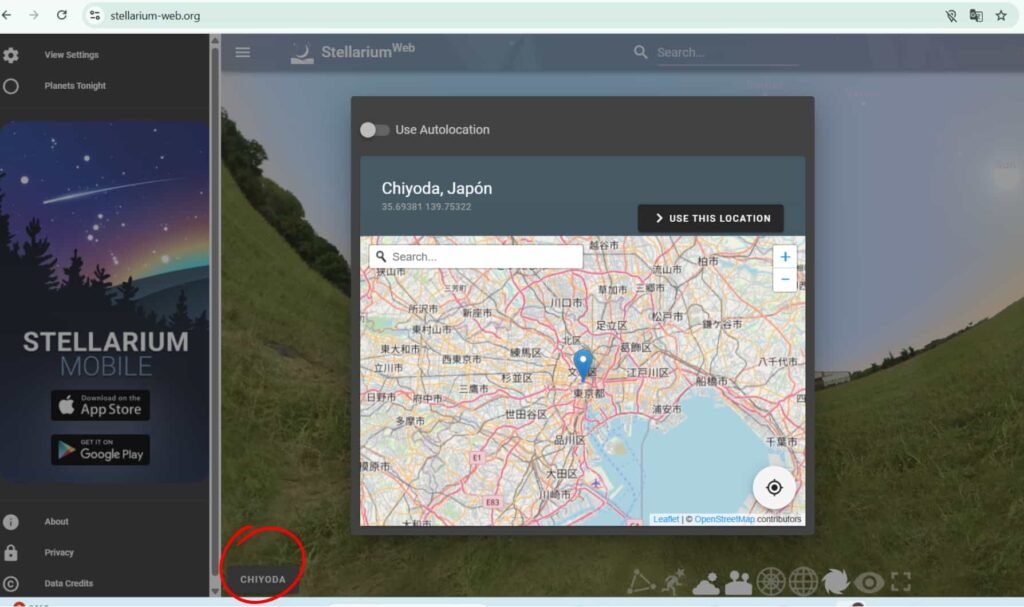This screenshot has height=607, width=1024.
Task: Click the magnifier icon in top search
Action: click(x=640, y=52)
